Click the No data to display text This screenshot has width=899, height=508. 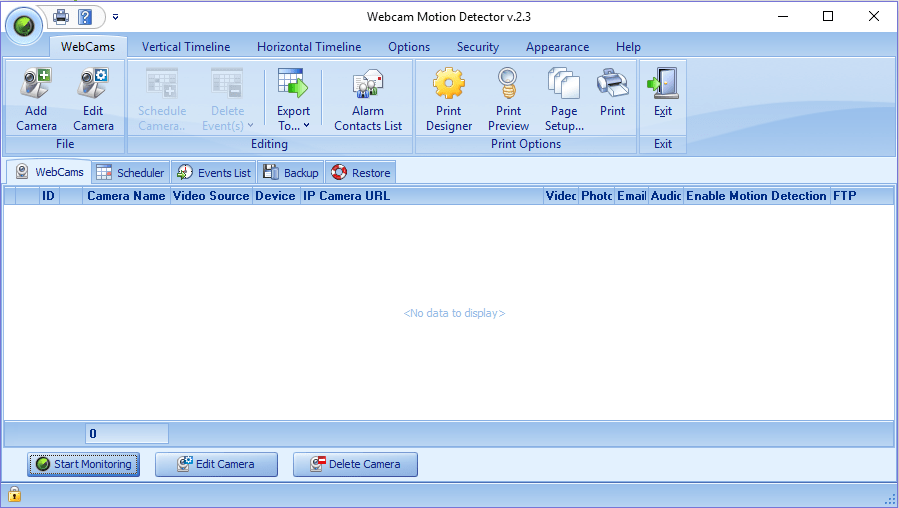[454, 313]
